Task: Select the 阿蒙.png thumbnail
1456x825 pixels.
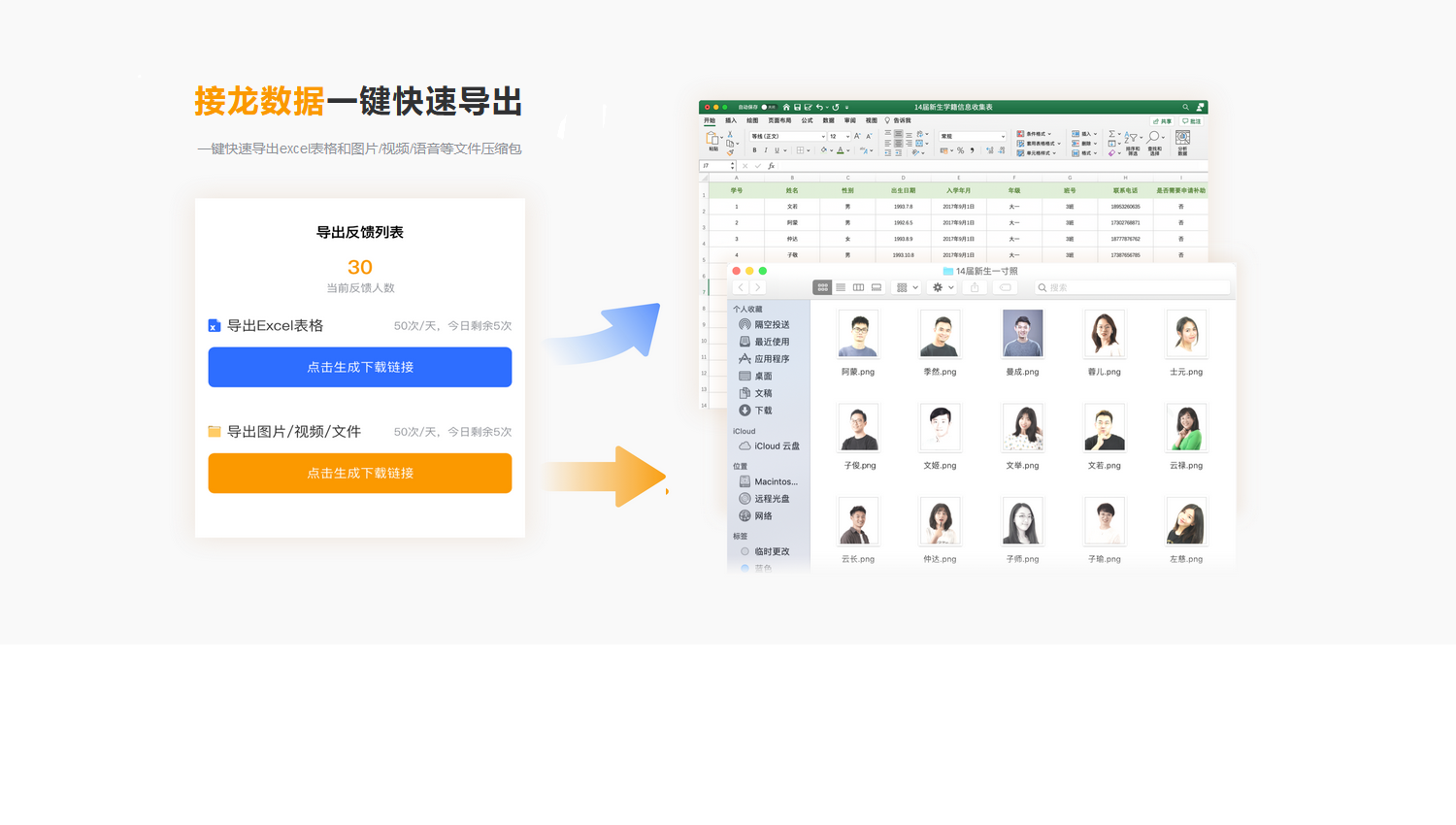Action: click(858, 334)
